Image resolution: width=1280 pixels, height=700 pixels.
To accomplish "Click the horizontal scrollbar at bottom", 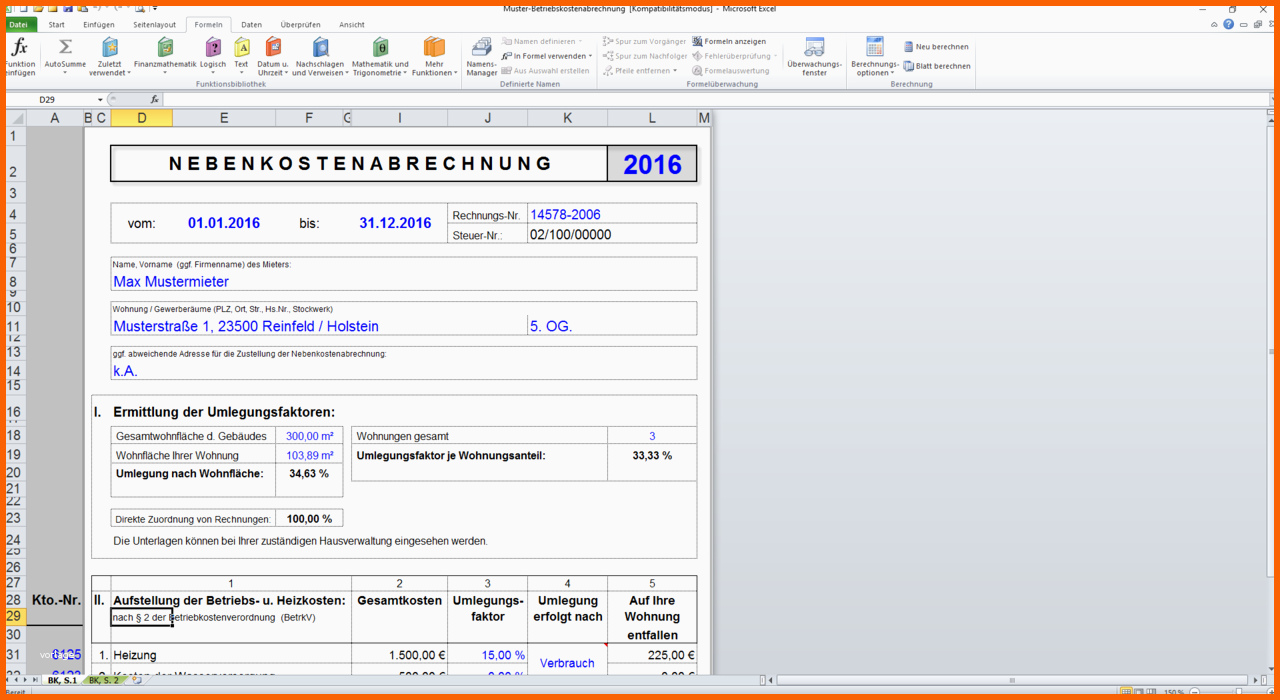I will (1010, 680).
